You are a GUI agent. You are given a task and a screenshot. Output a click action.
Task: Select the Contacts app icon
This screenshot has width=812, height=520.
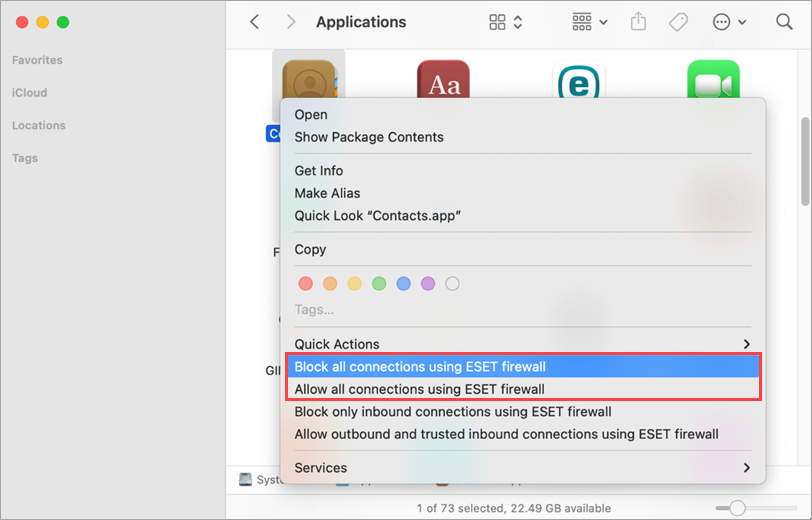[x=309, y=78]
